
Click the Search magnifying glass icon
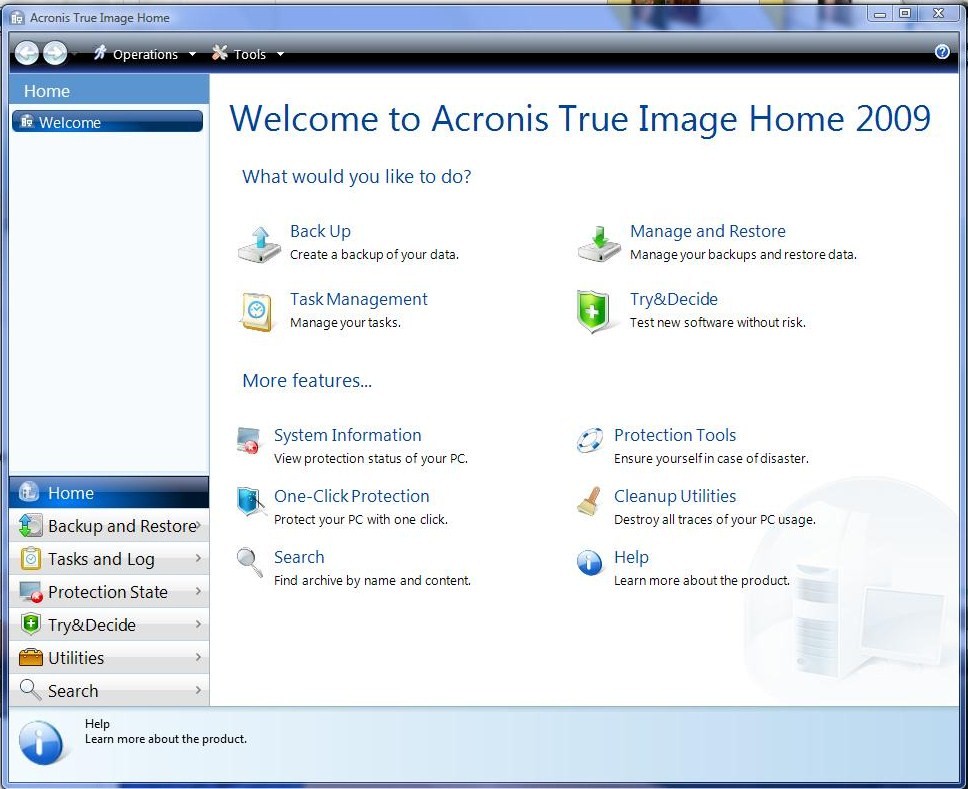[x=249, y=563]
